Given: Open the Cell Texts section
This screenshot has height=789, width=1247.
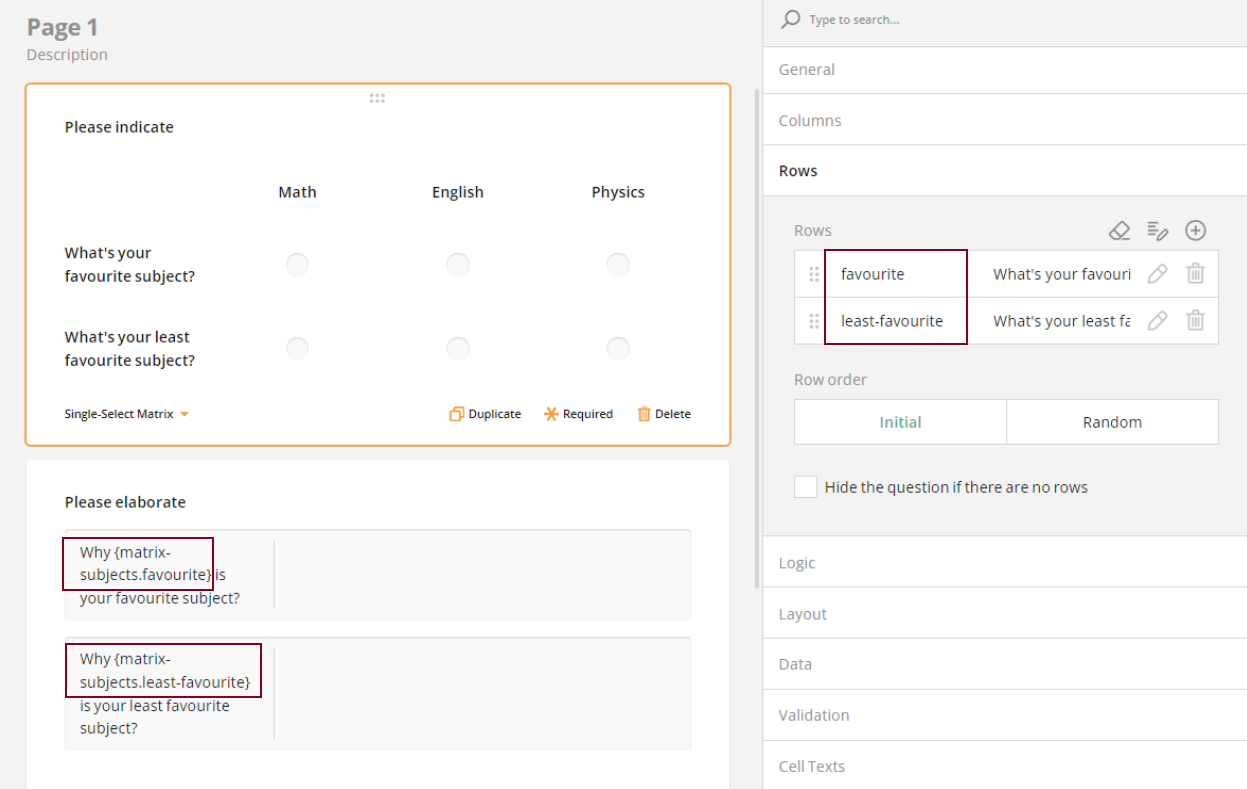Looking at the screenshot, I should tap(812, 766).
